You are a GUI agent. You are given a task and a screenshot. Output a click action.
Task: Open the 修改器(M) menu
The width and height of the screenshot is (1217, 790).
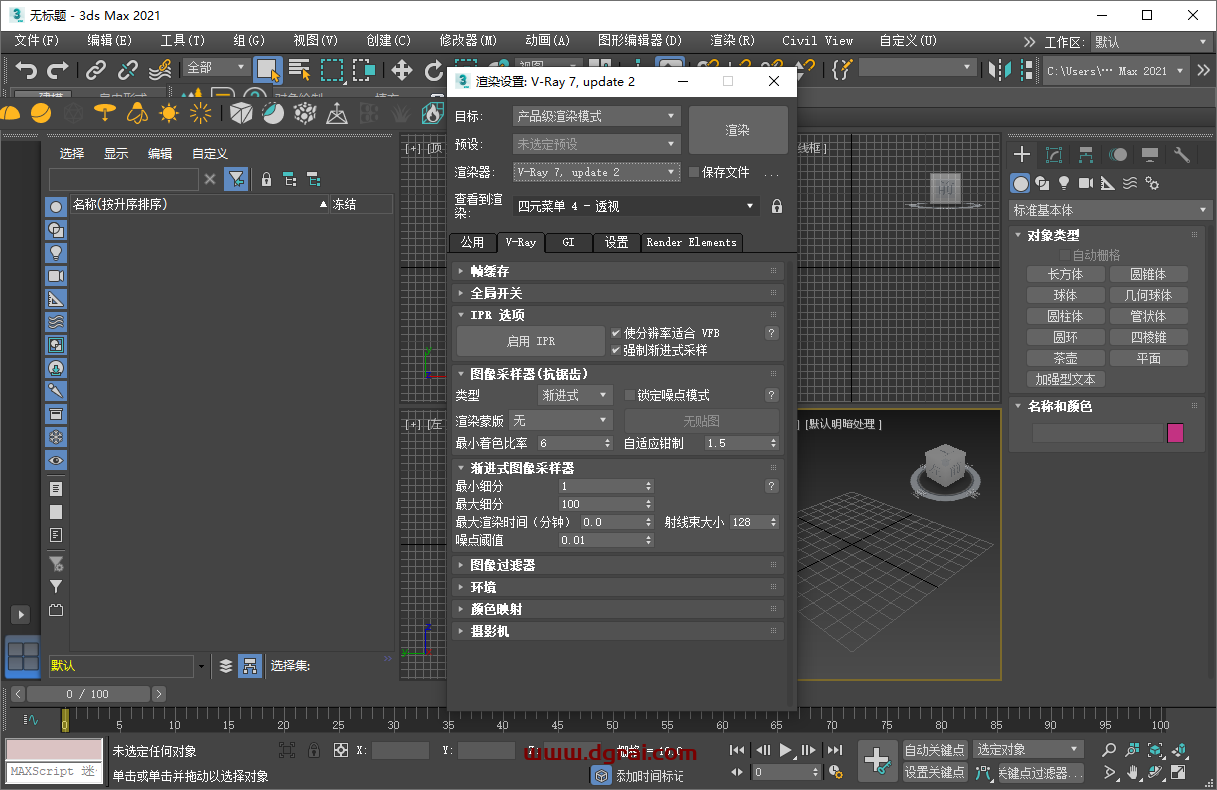pos(468,41)
